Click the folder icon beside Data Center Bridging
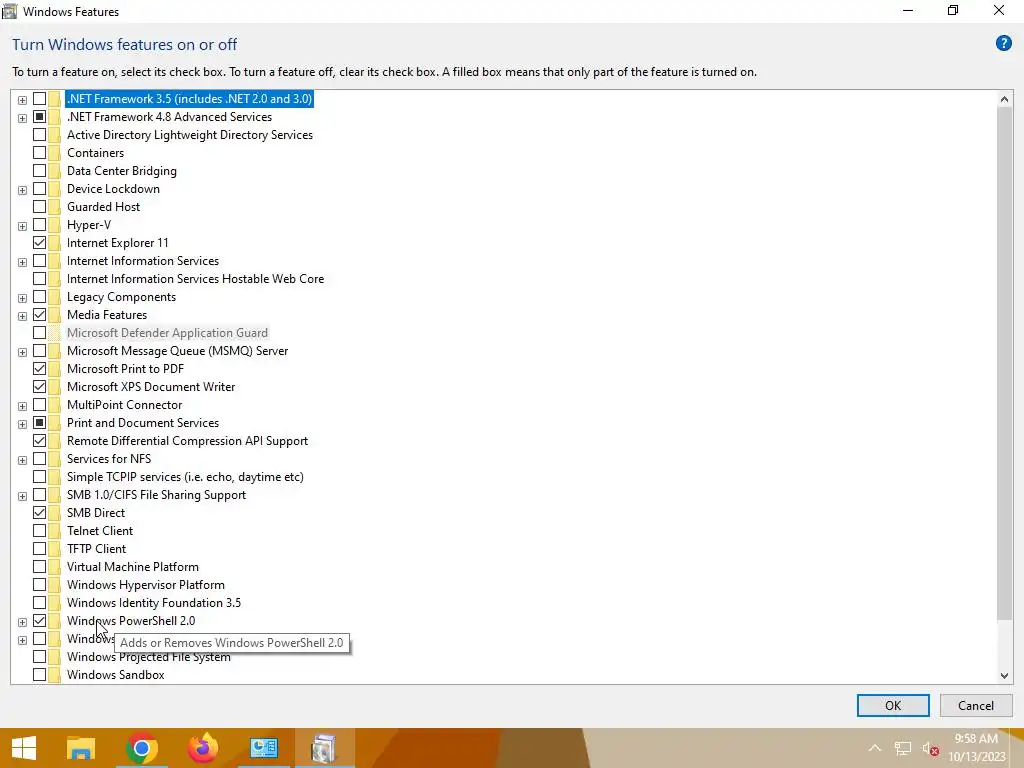 pos(55,171)
